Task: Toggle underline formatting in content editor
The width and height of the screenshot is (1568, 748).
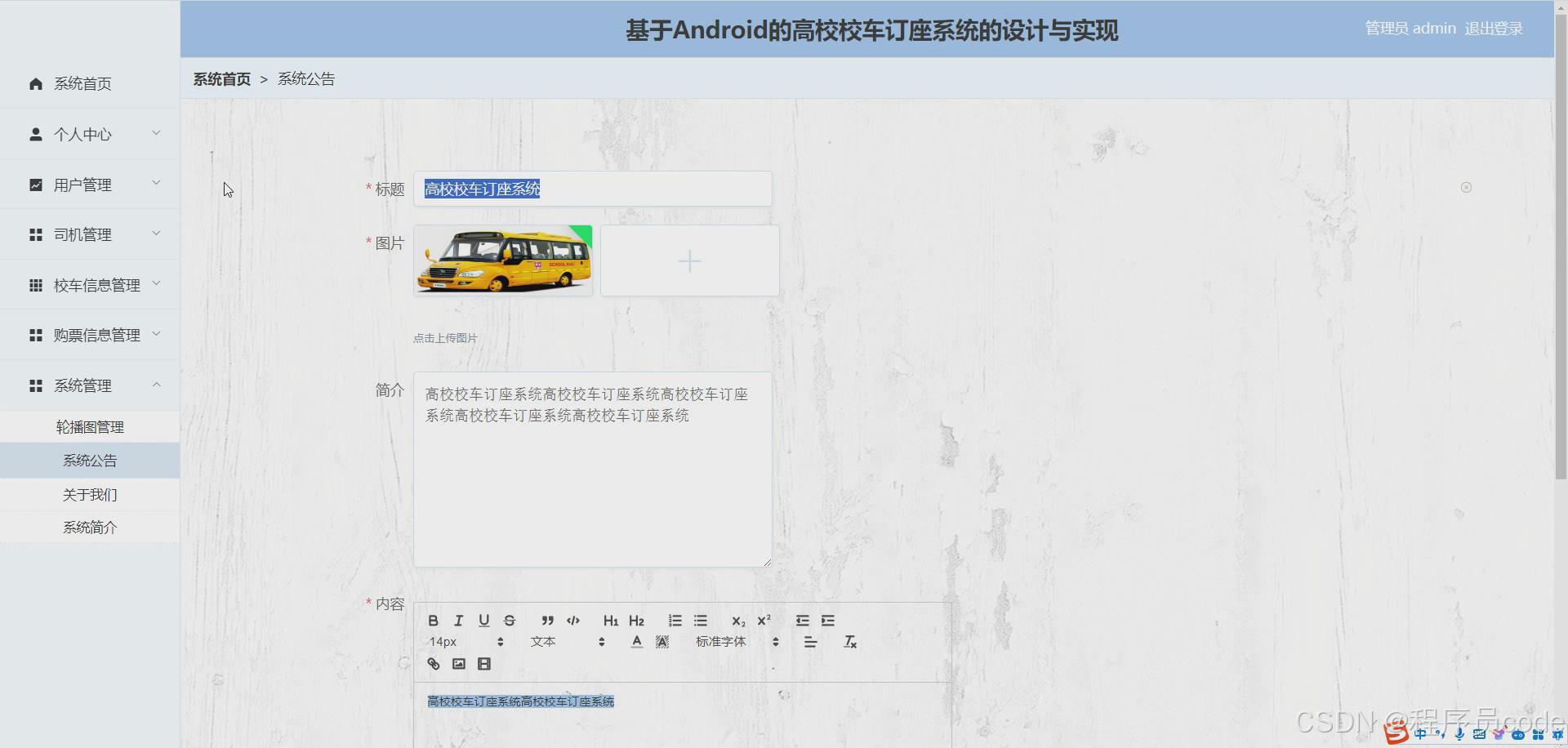Action: (483, 621)
